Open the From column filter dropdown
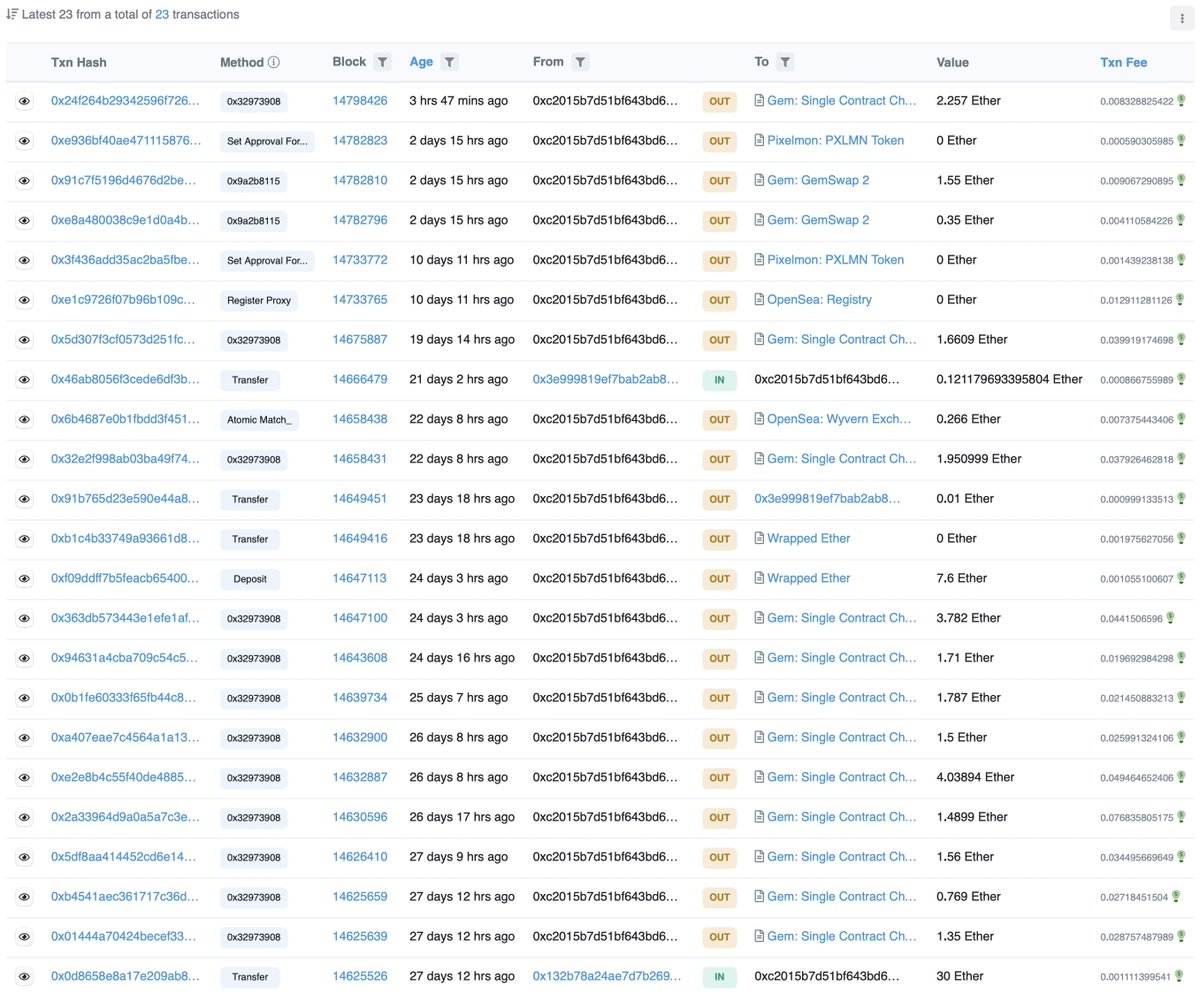Screen dimensions: 1200x1001 coord(580,61)
